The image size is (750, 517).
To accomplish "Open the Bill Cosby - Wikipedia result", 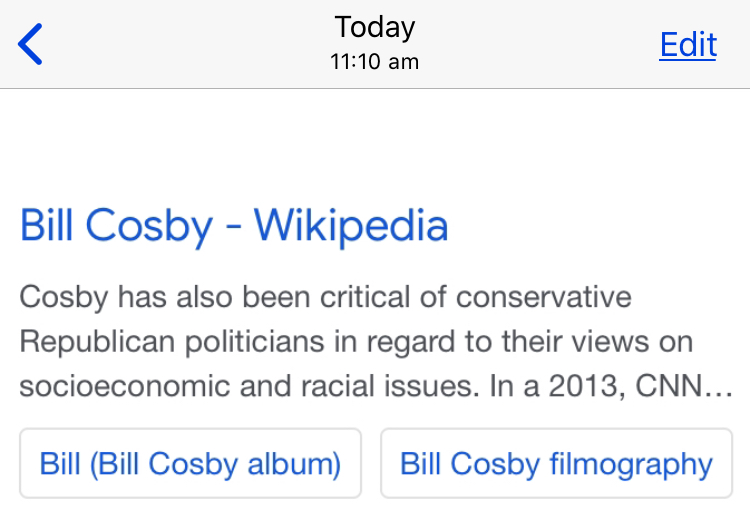I will [x=234, y=226].
